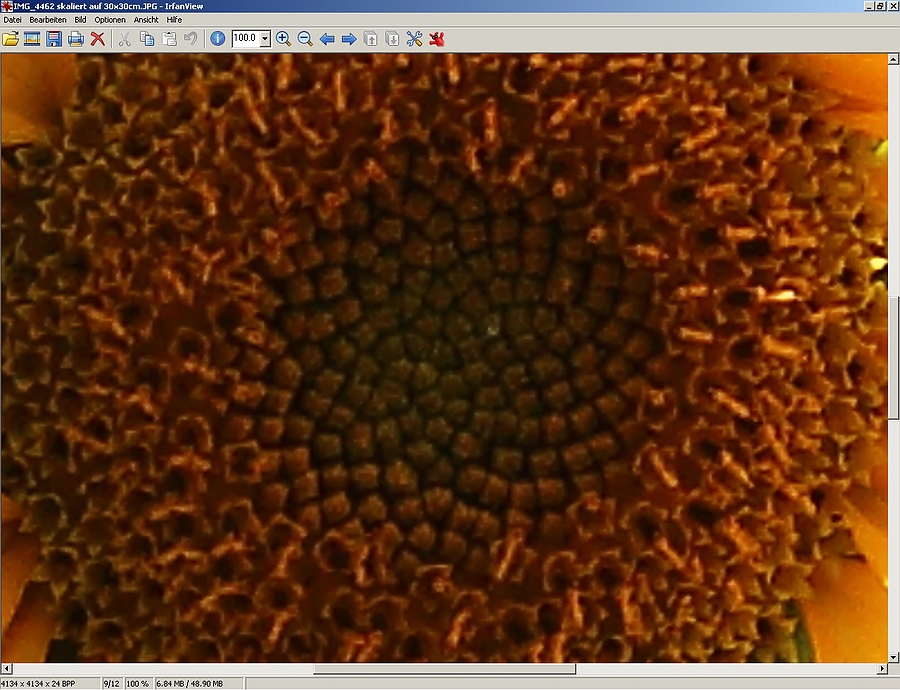Viewport: 900px width, 690px height.
Task: Open the Ansicht menu
Action: point(146,20)
